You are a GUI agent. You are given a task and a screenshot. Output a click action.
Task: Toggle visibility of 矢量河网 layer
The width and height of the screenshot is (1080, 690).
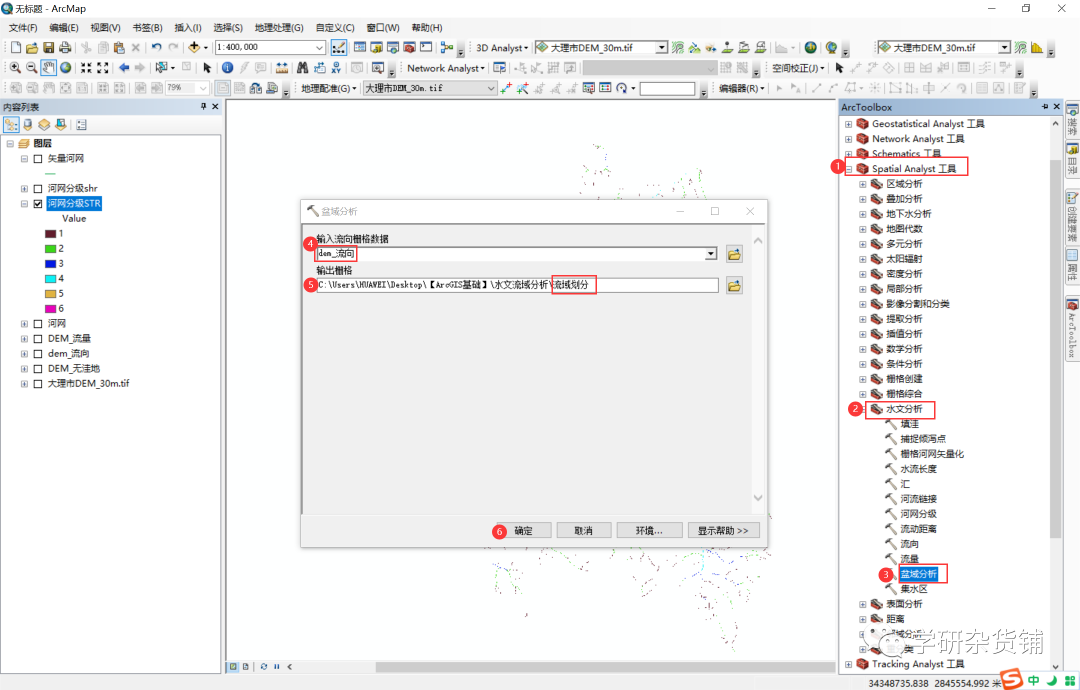coord(38,158)
